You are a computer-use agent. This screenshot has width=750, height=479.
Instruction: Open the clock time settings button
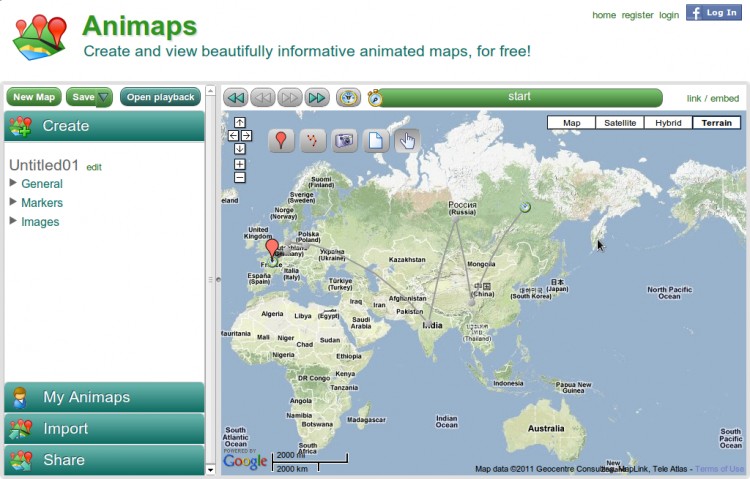point(348,98)
